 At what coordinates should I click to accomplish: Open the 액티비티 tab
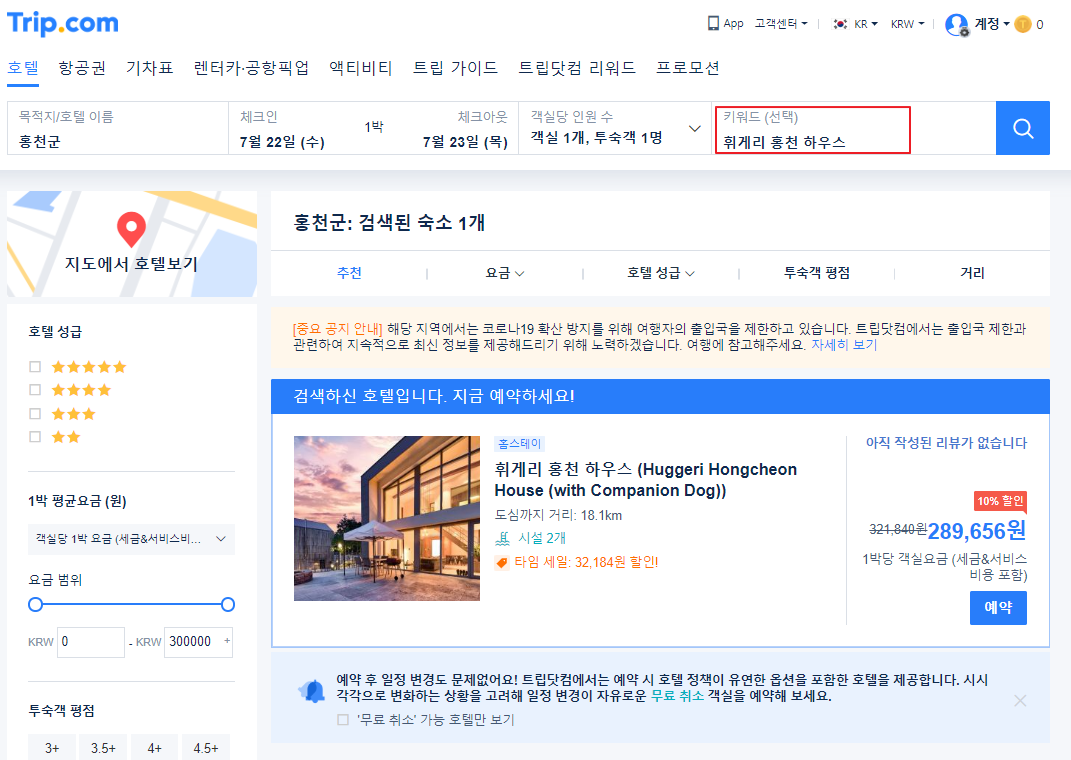point(361,68)
